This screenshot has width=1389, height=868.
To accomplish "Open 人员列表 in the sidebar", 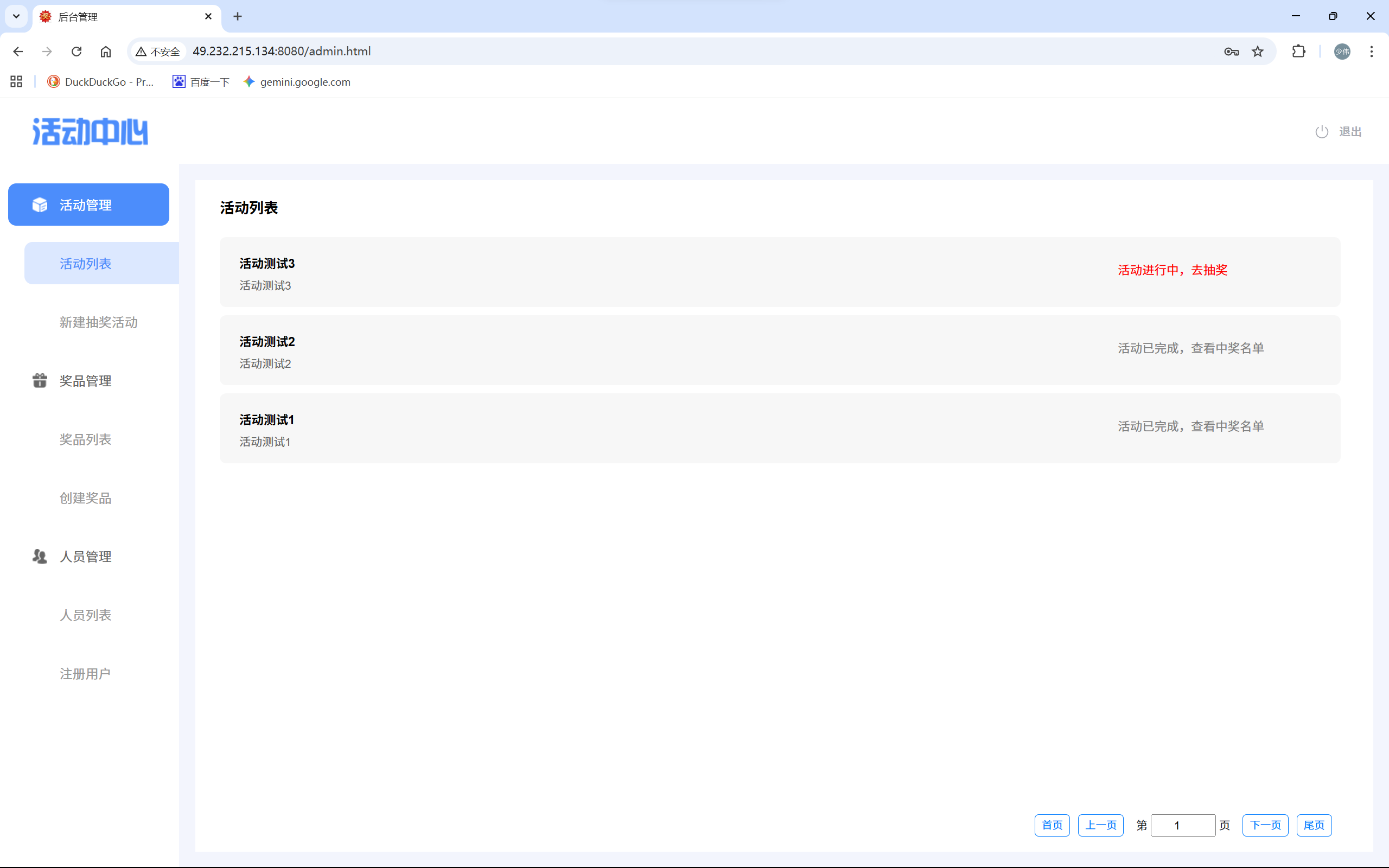I will tap(86, 615).
